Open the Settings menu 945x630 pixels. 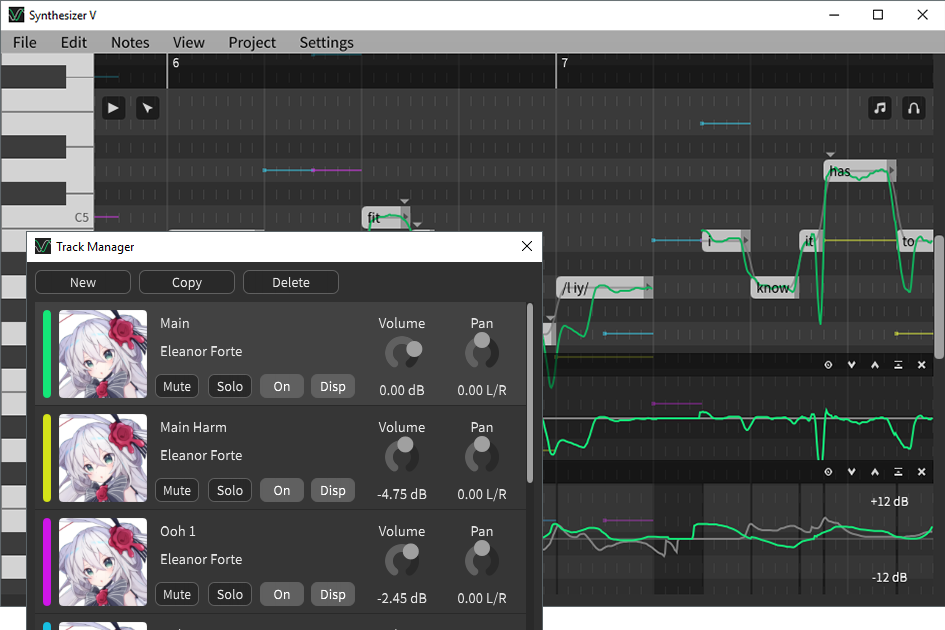[x=327, y=42]
